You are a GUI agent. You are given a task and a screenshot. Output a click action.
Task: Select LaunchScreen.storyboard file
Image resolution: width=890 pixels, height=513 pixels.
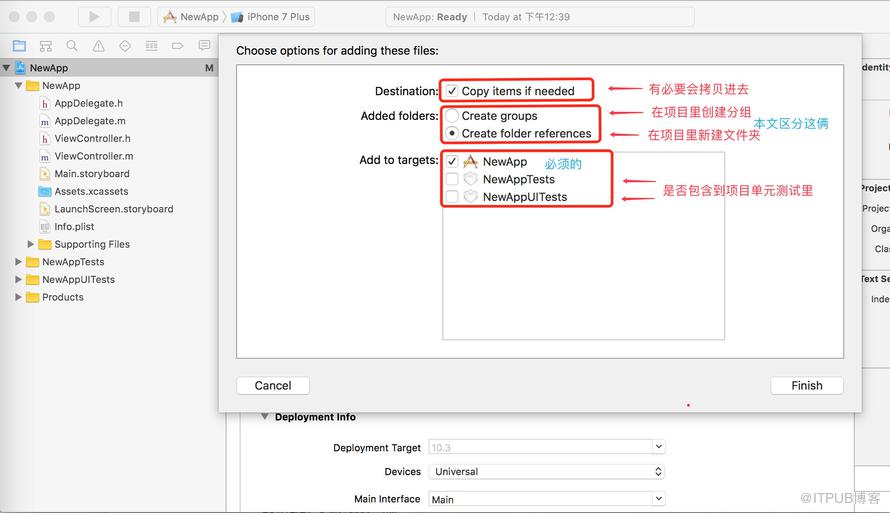tap(114, 209)
